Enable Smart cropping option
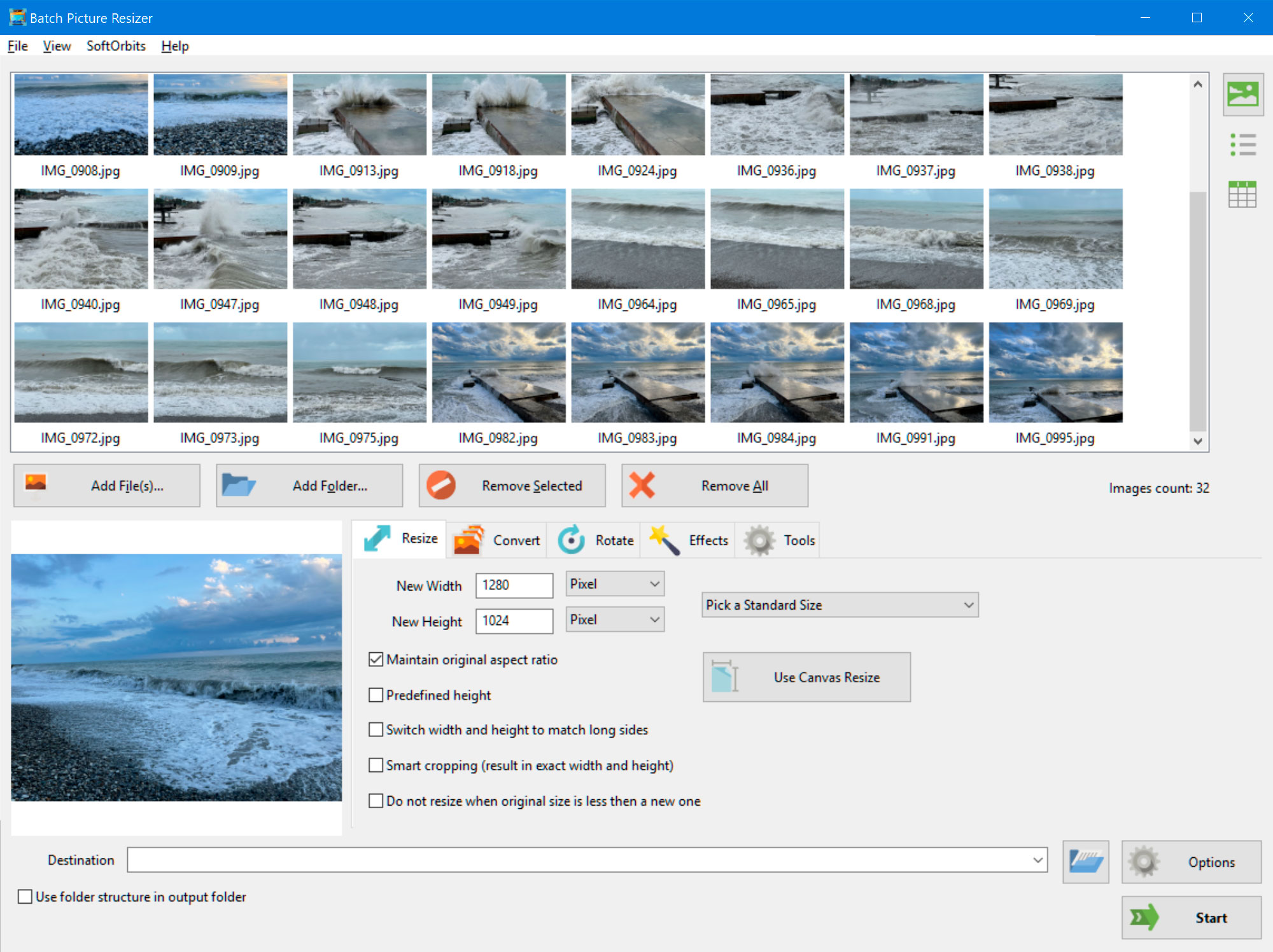Viewport: 1273px width, 952px height. (x=375, y=766)
